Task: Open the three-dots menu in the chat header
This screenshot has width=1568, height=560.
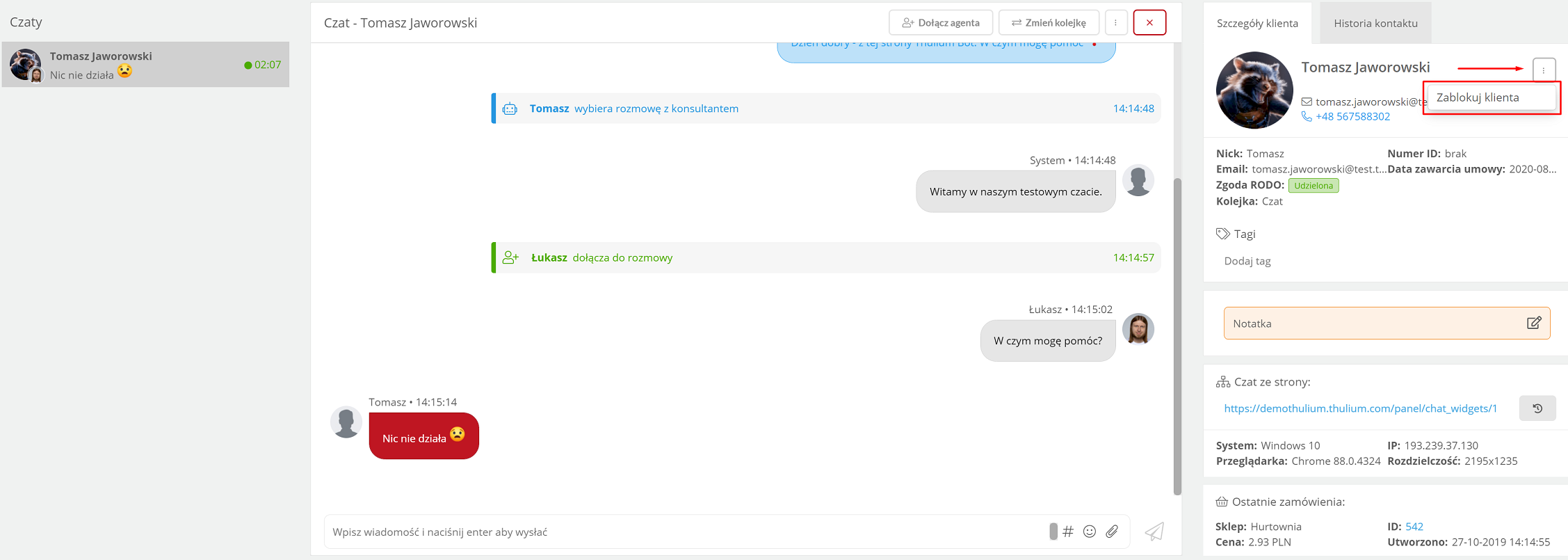Action: tap(1115, 22)
